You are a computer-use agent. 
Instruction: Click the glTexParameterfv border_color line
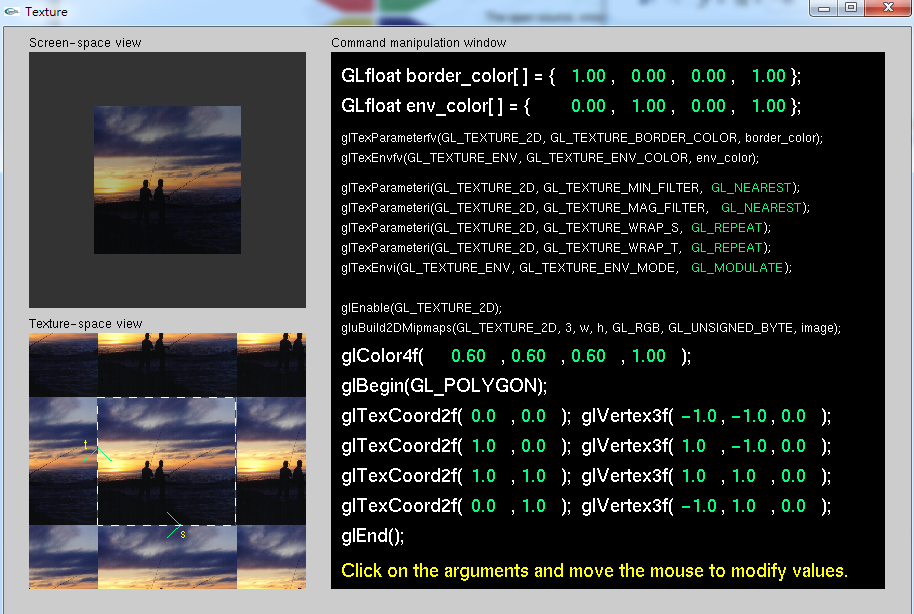coord(582,138)
